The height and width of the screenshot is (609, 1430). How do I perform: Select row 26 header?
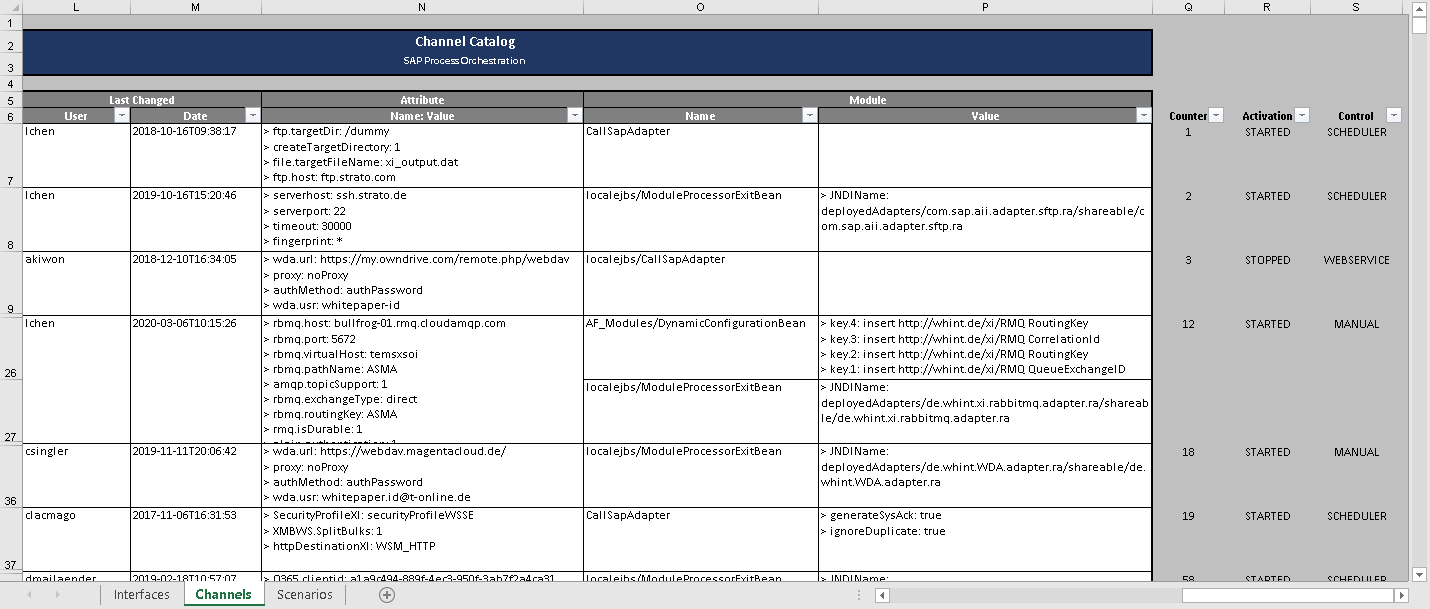point(11,372)
